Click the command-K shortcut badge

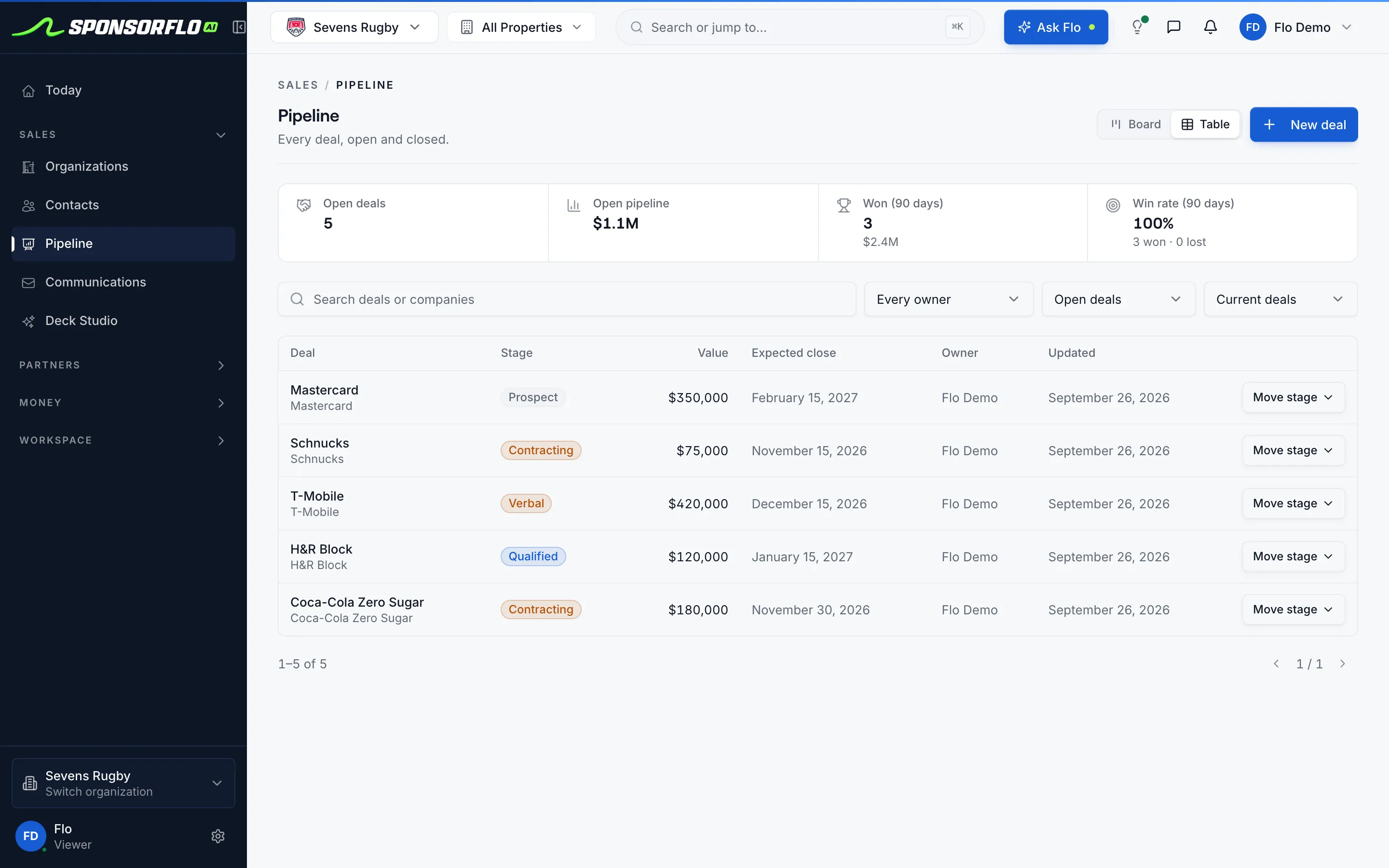(x=957, y=27)
